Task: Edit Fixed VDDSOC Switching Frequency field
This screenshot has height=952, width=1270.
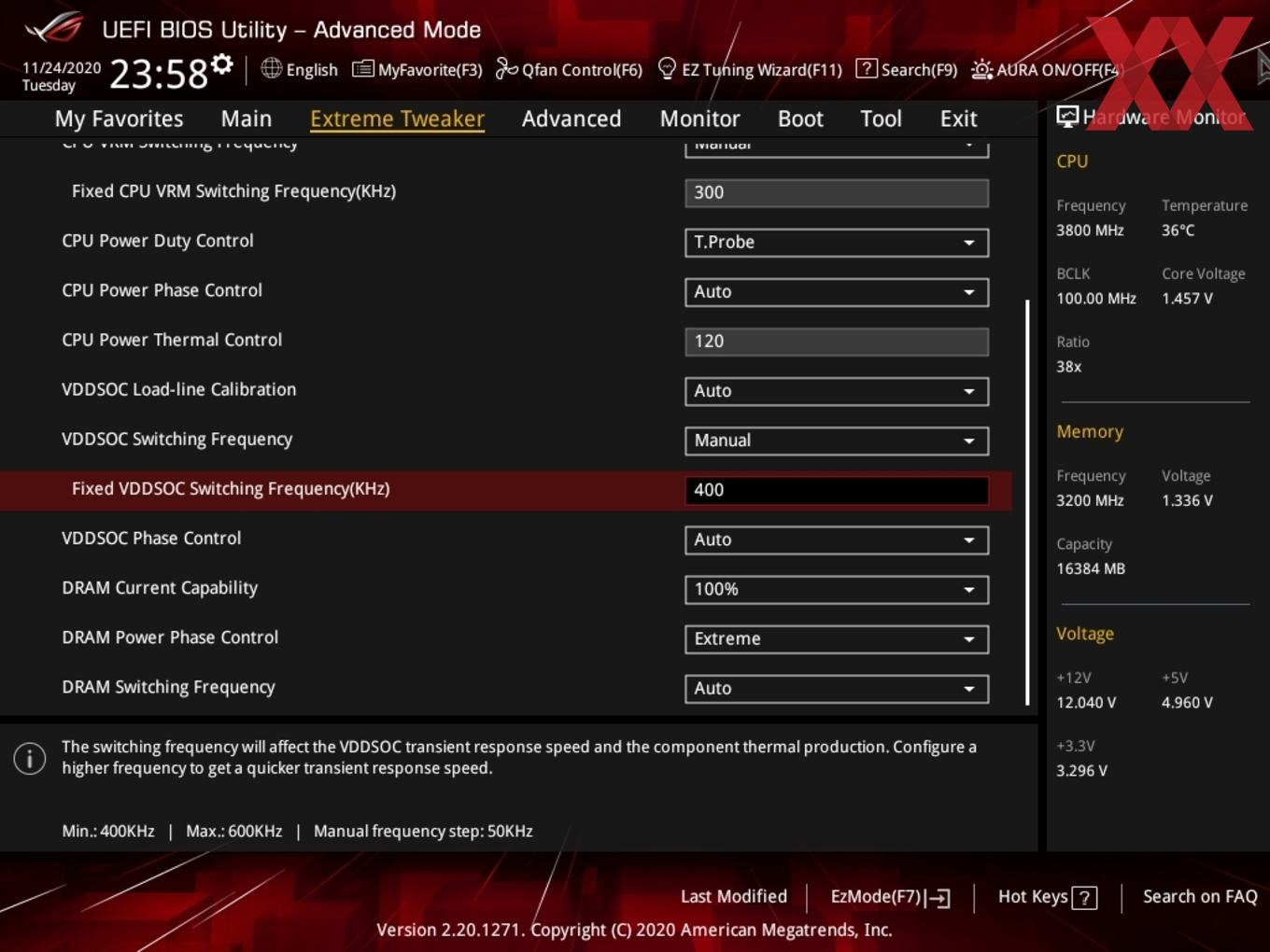Action: (837, 490)
